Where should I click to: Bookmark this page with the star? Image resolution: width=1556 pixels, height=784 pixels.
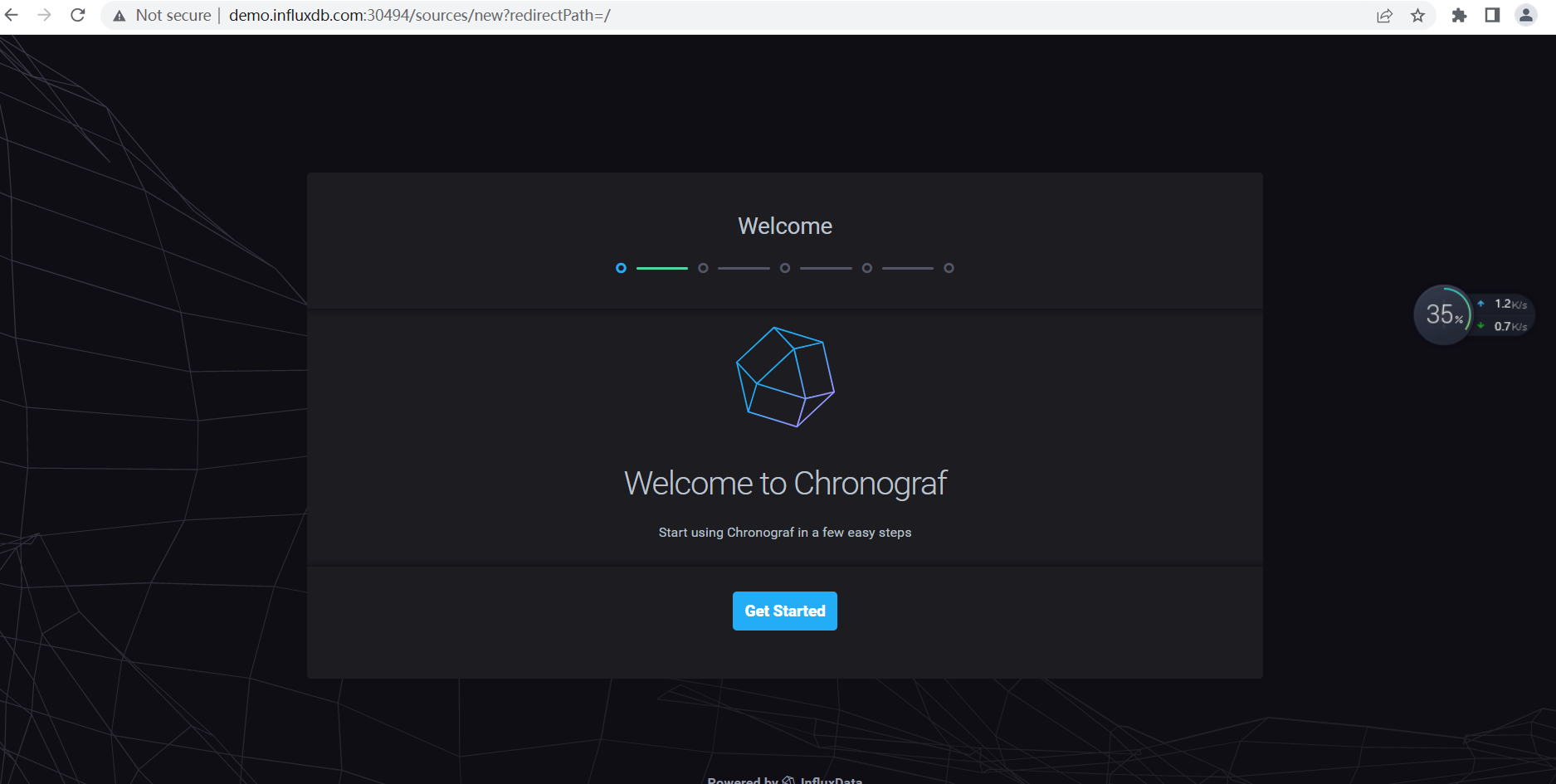(1418, 15)
